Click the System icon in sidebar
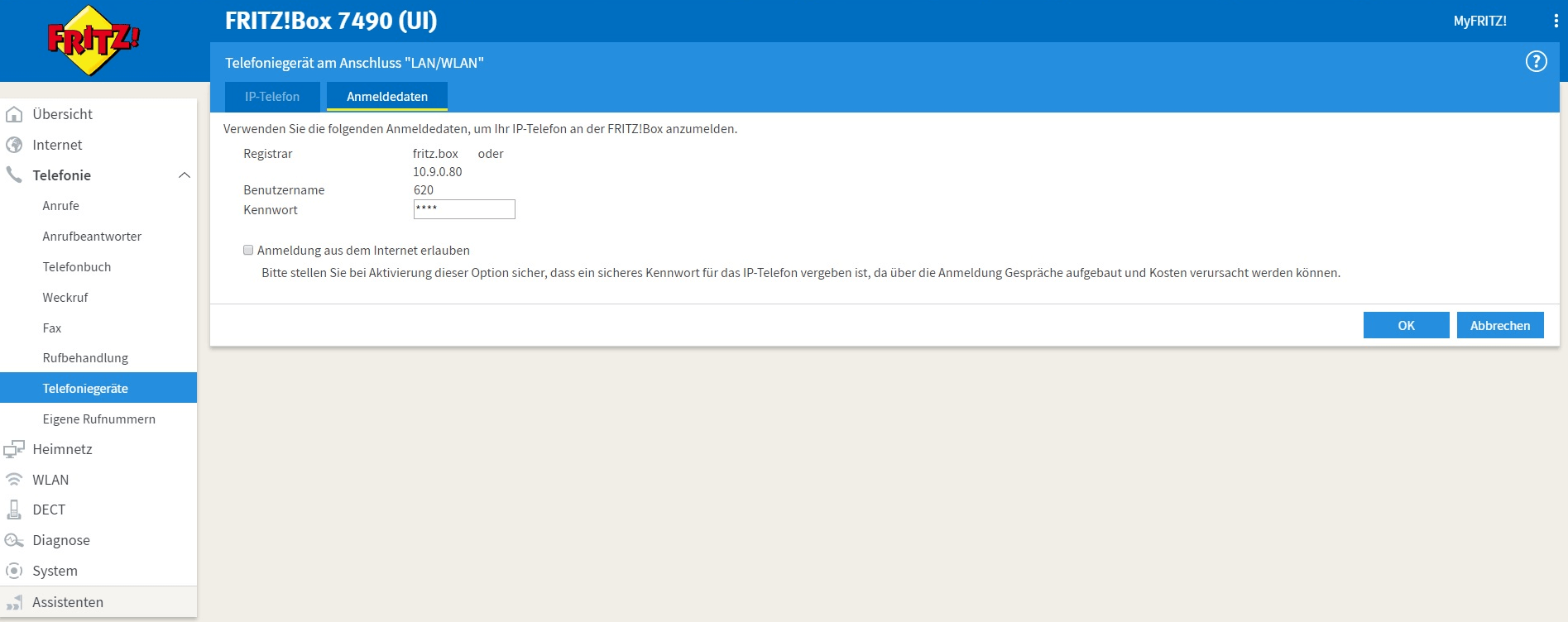The width and height of the screenshot is (1568, 622). point(14,571)
